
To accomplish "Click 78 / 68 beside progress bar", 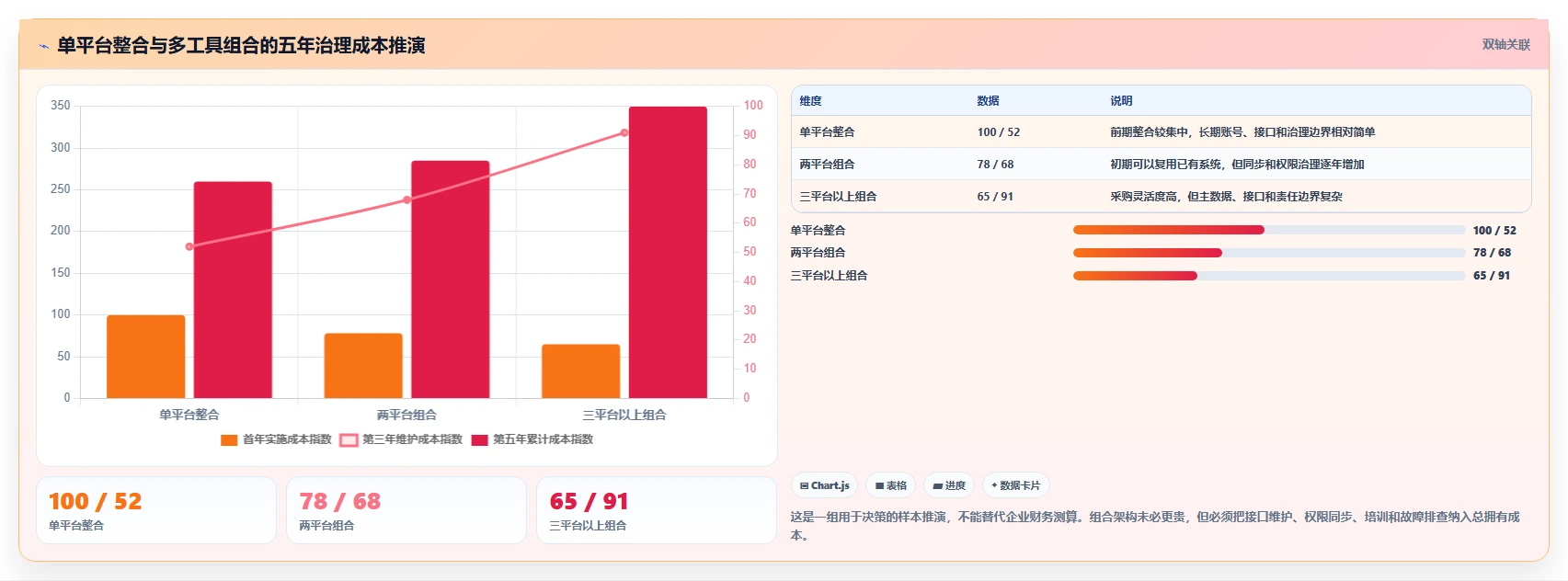I will pyautogui.click(x=1492, y=253).
